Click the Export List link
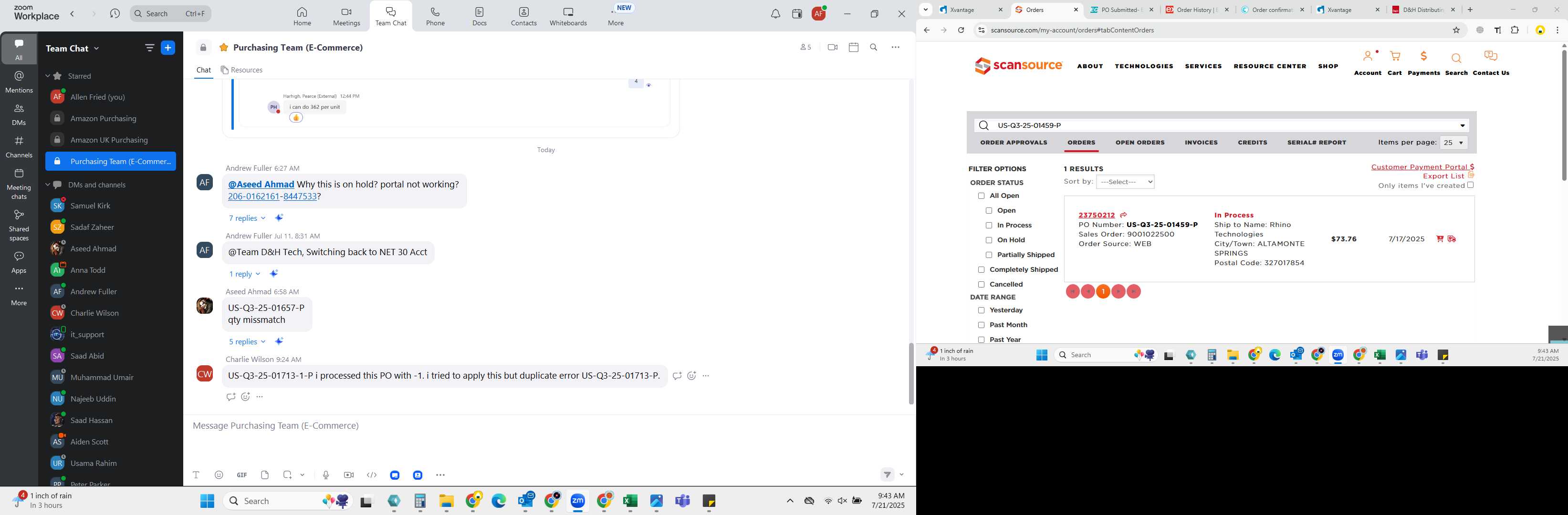This screenshot has width=1568, height=515. pyautogui.click(x=1443, y=176)
